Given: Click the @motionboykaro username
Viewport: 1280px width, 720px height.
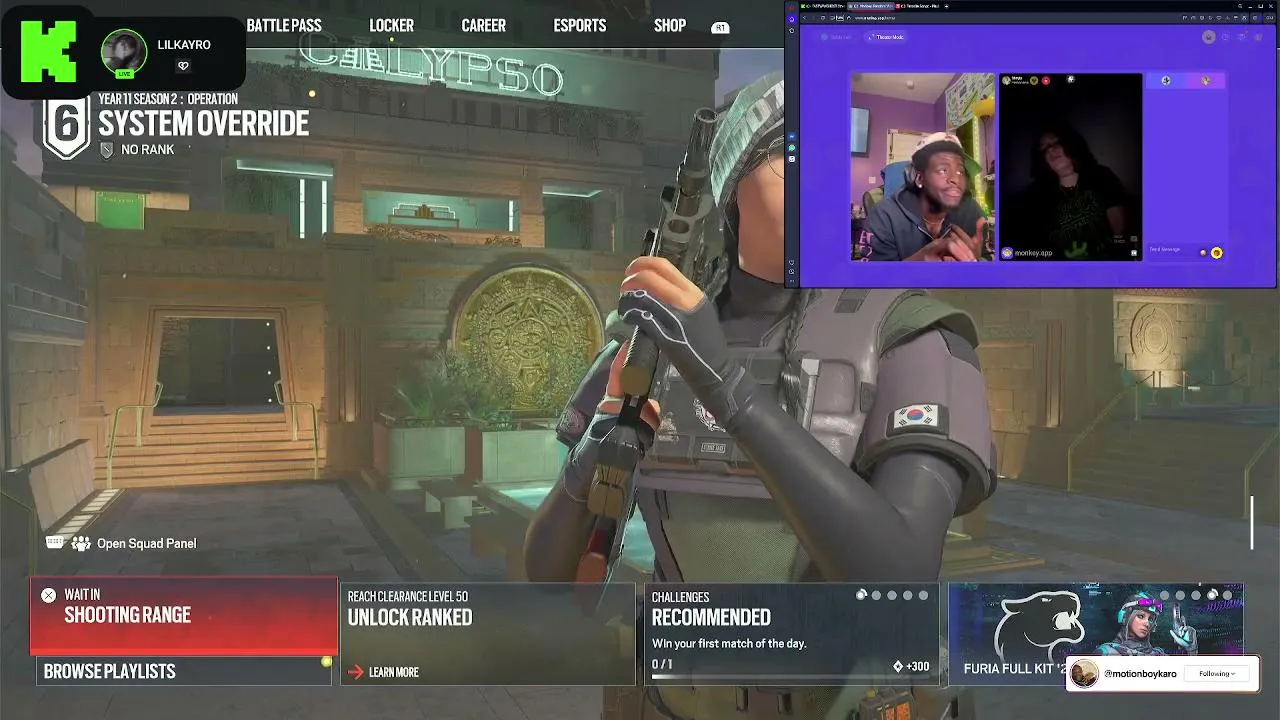Looking at the screenshot, I should [1140, 674].
